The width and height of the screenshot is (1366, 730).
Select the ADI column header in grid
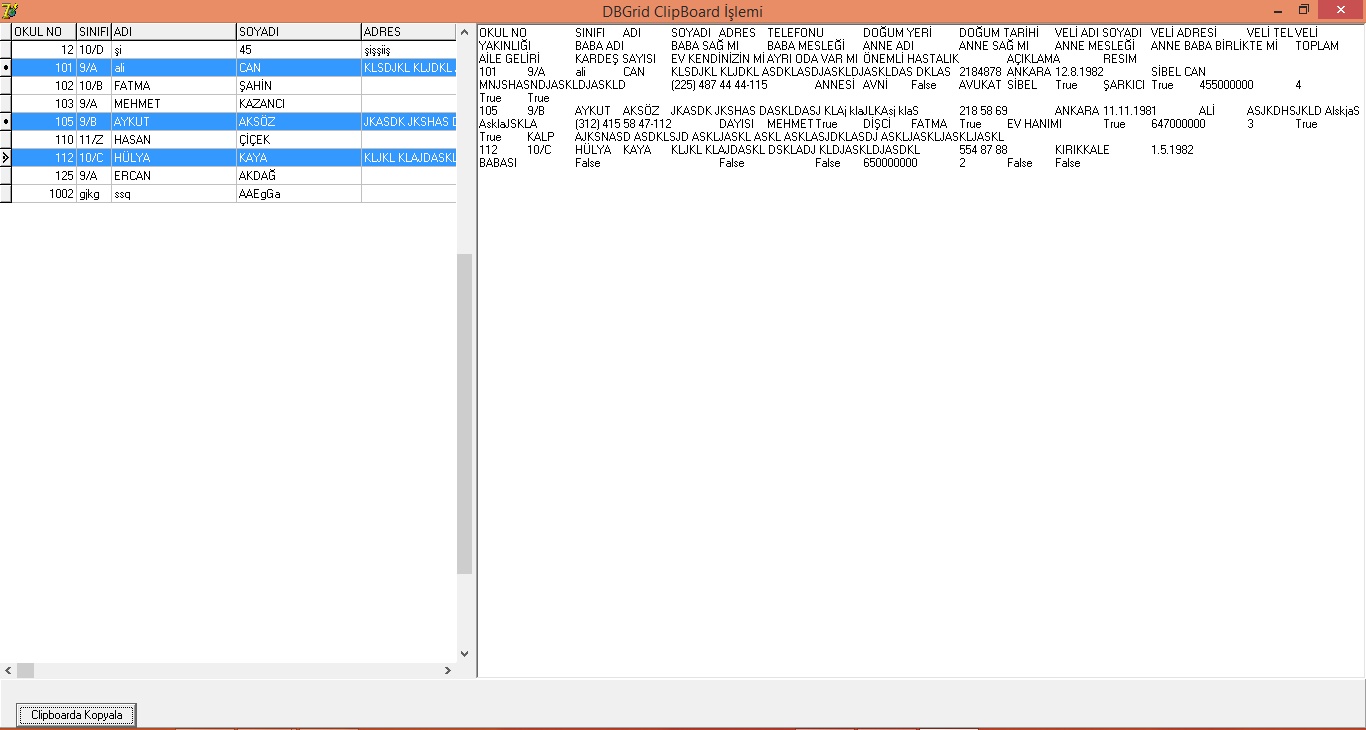(174, 32)
